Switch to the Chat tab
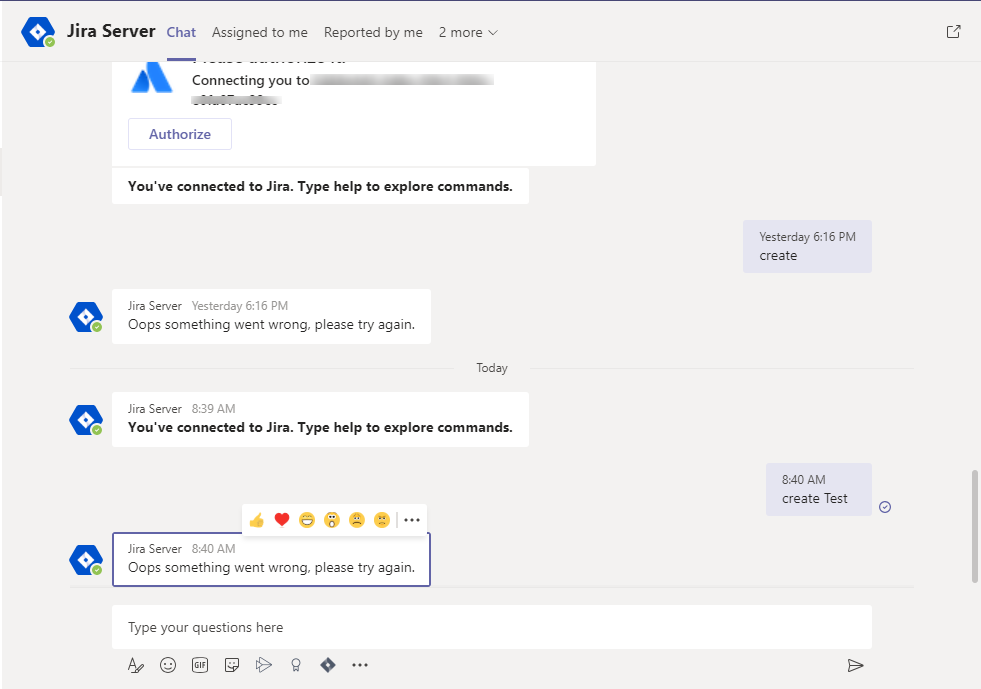 click(x=181, y=33)
